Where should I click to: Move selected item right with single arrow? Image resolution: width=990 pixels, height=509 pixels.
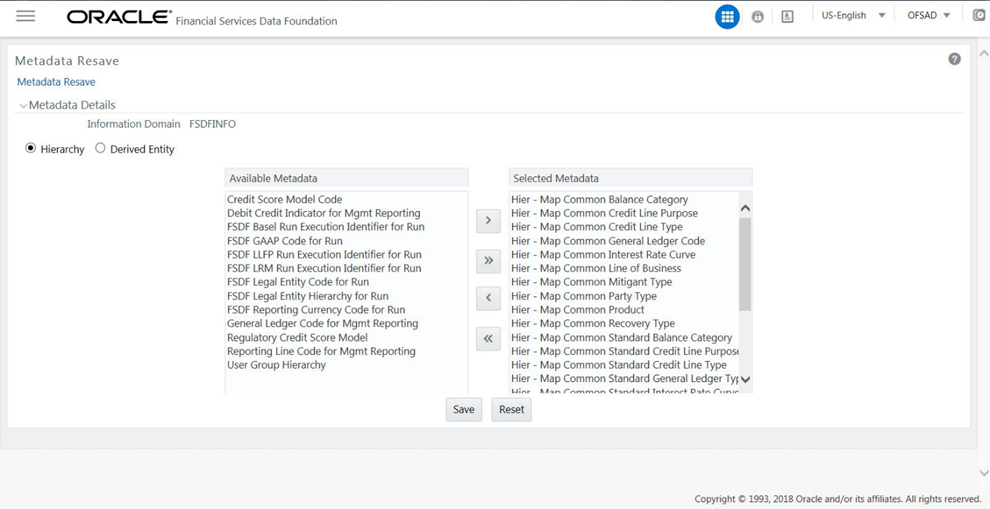(488, 220)
